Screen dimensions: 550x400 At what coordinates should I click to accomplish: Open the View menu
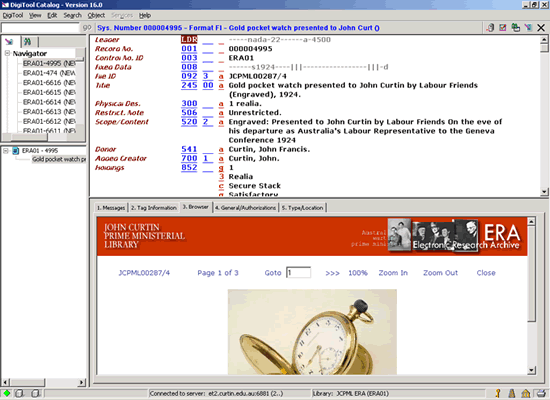[35, 15]
